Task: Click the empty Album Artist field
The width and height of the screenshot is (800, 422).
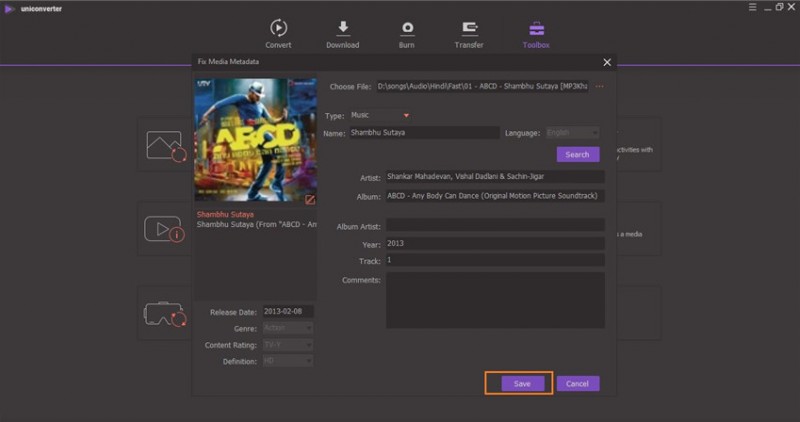Action: click(495, 226)
